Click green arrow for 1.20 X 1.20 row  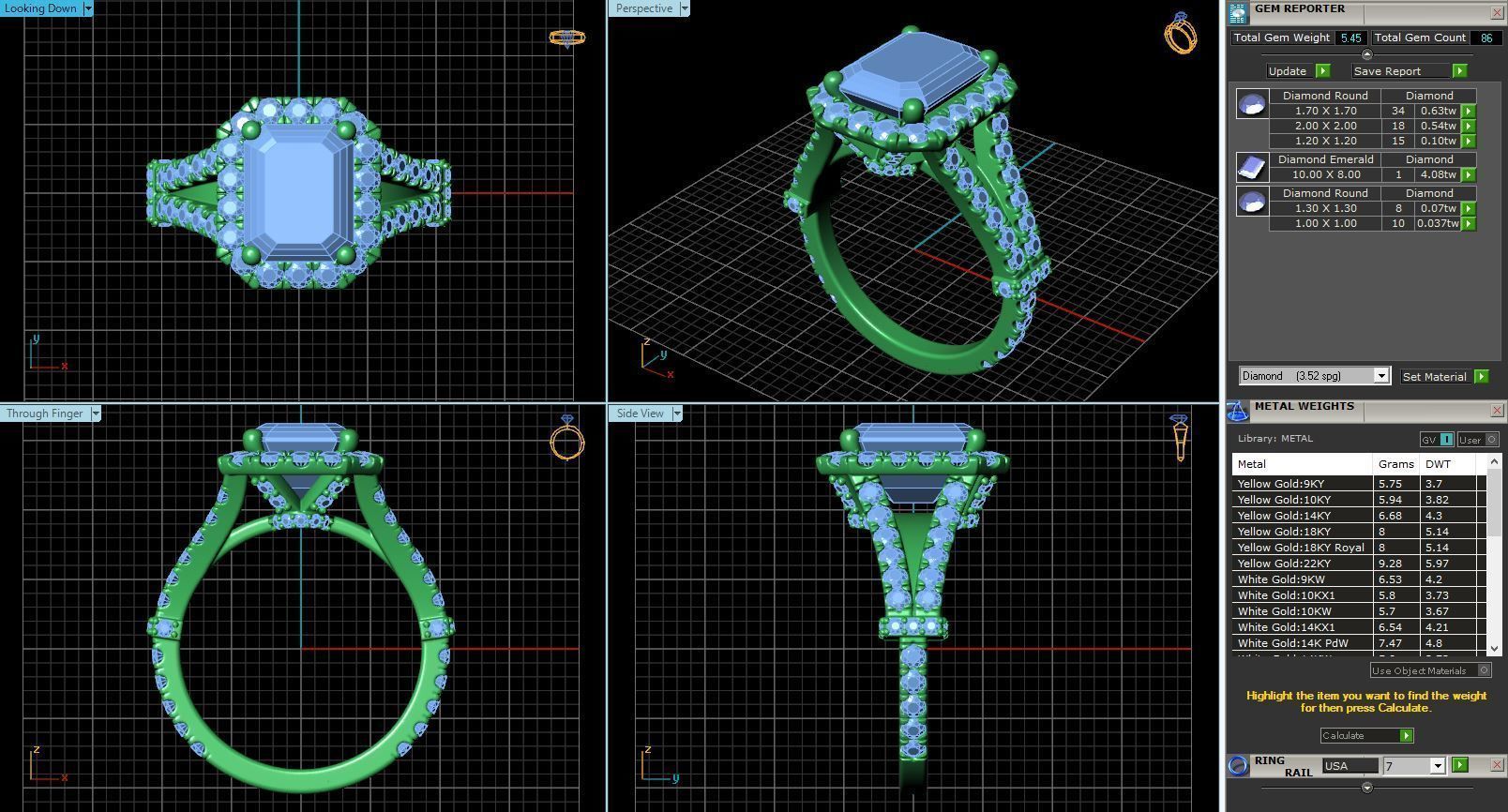[x=1469, y=141]
